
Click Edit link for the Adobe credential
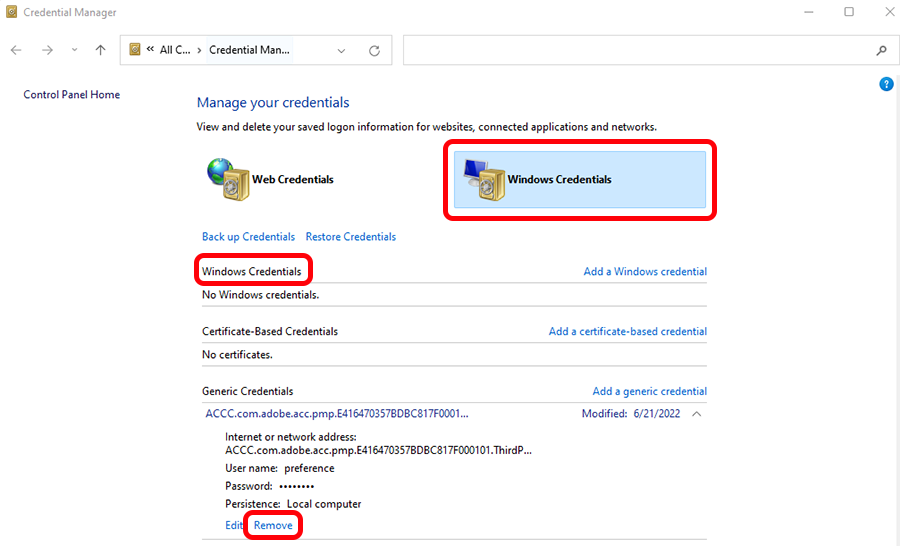tap(234, 525)
